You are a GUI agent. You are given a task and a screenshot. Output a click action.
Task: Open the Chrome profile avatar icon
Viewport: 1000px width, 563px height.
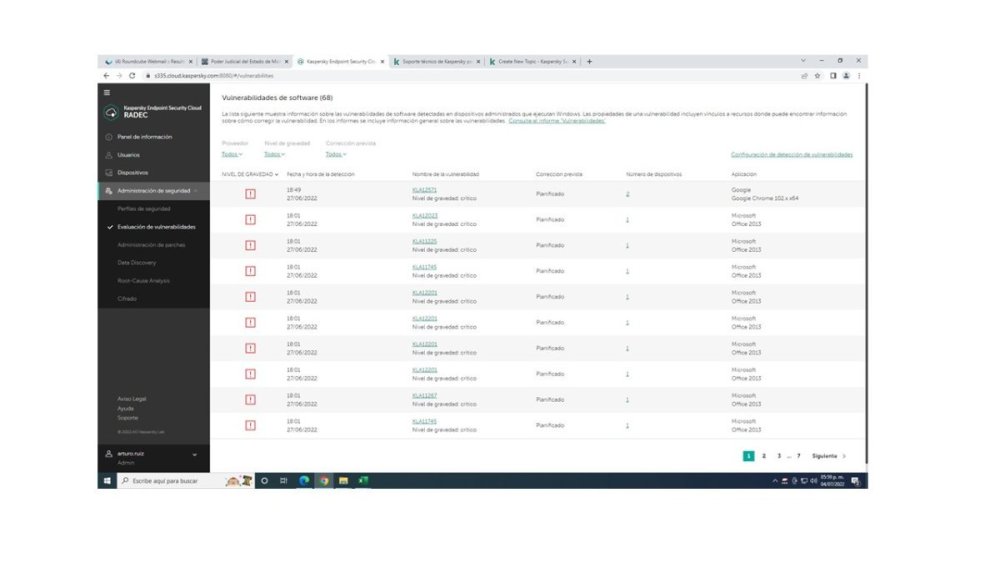click(846, 75)
